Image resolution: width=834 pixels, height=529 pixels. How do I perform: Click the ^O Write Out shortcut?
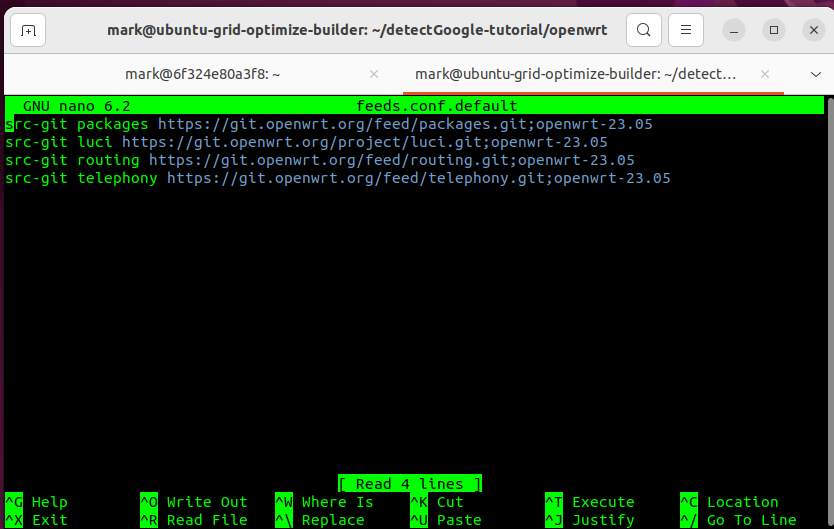[194, 502]
